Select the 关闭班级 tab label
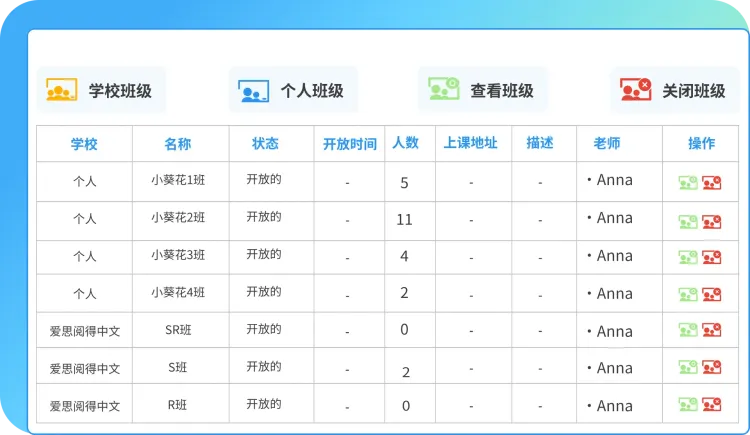This screenshot has height=435, width=750. [x=694, y=90]
